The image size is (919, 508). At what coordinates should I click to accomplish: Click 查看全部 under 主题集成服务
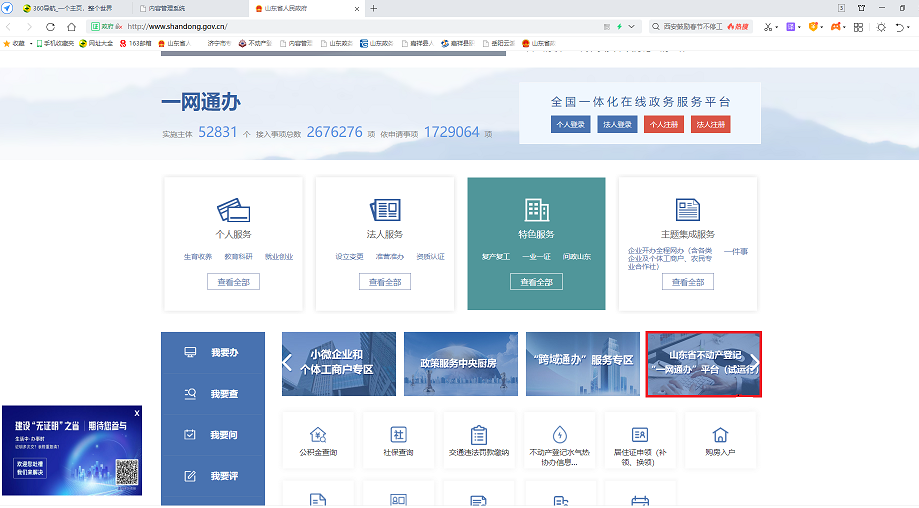pyautogui.click(x=688, y=282)
